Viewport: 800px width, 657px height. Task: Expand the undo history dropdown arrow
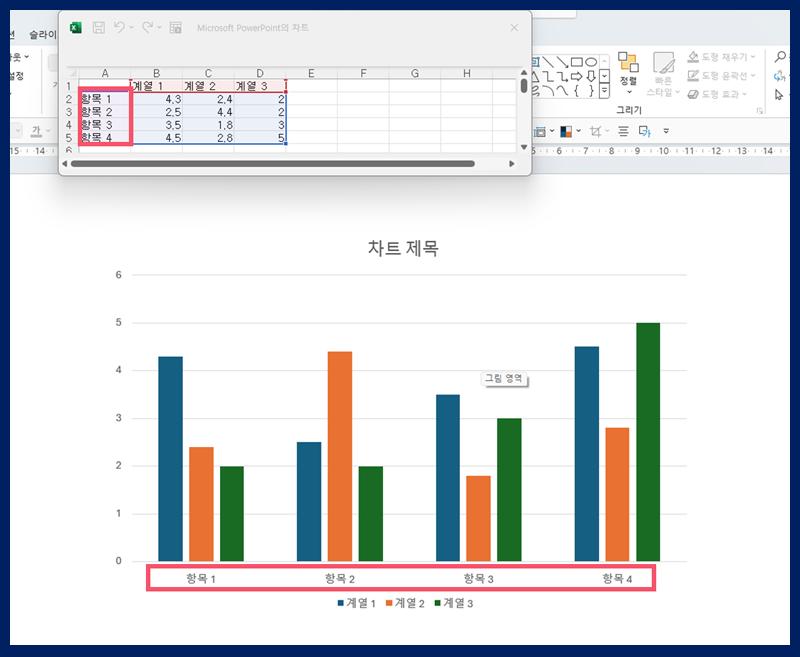(x=132, y=28)
